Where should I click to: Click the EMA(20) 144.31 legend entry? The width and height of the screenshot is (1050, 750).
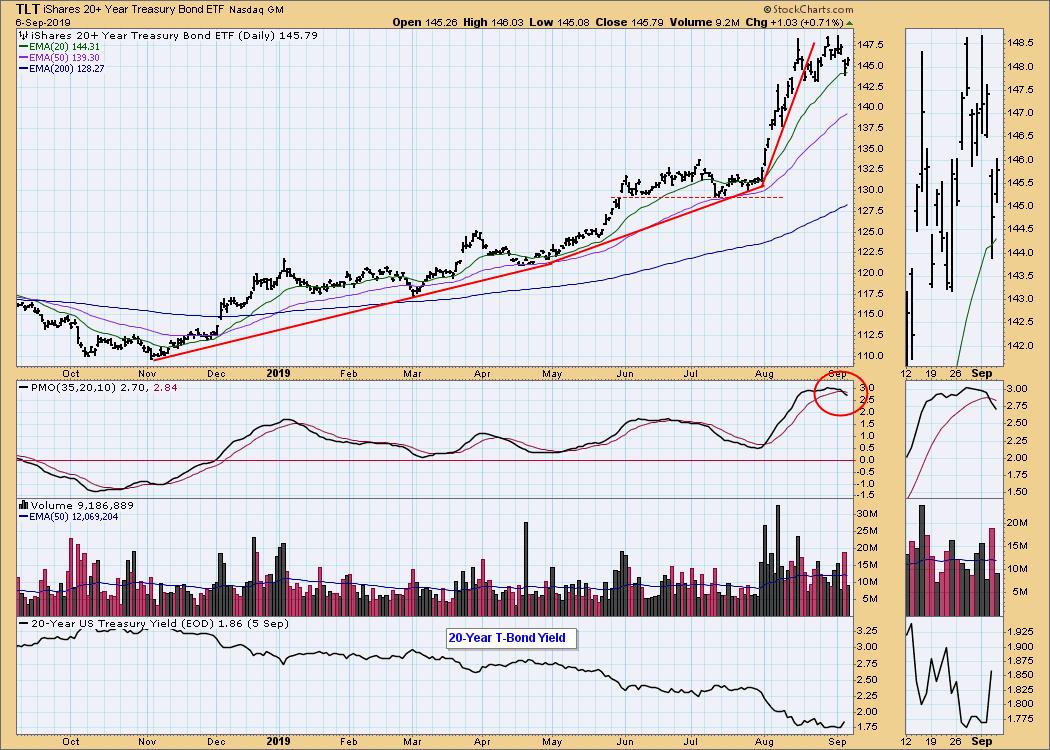[59, 47]
